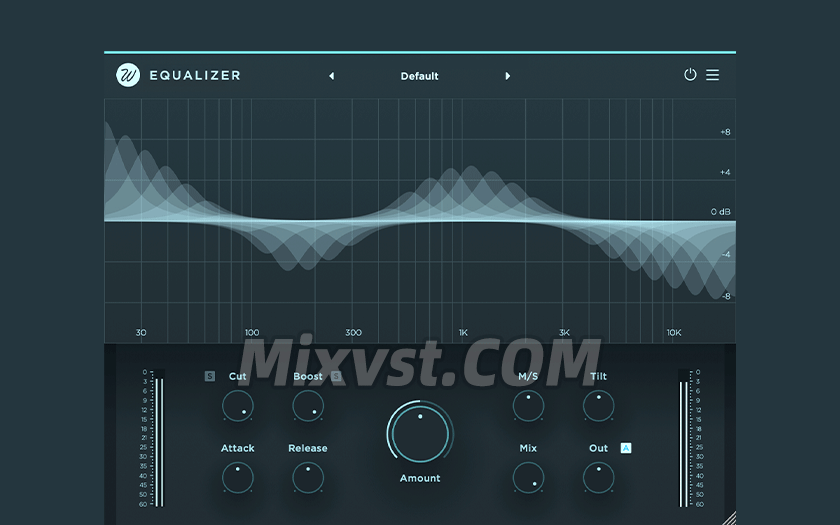
Task: Click the Mix knob
Action: coord(528,478)
